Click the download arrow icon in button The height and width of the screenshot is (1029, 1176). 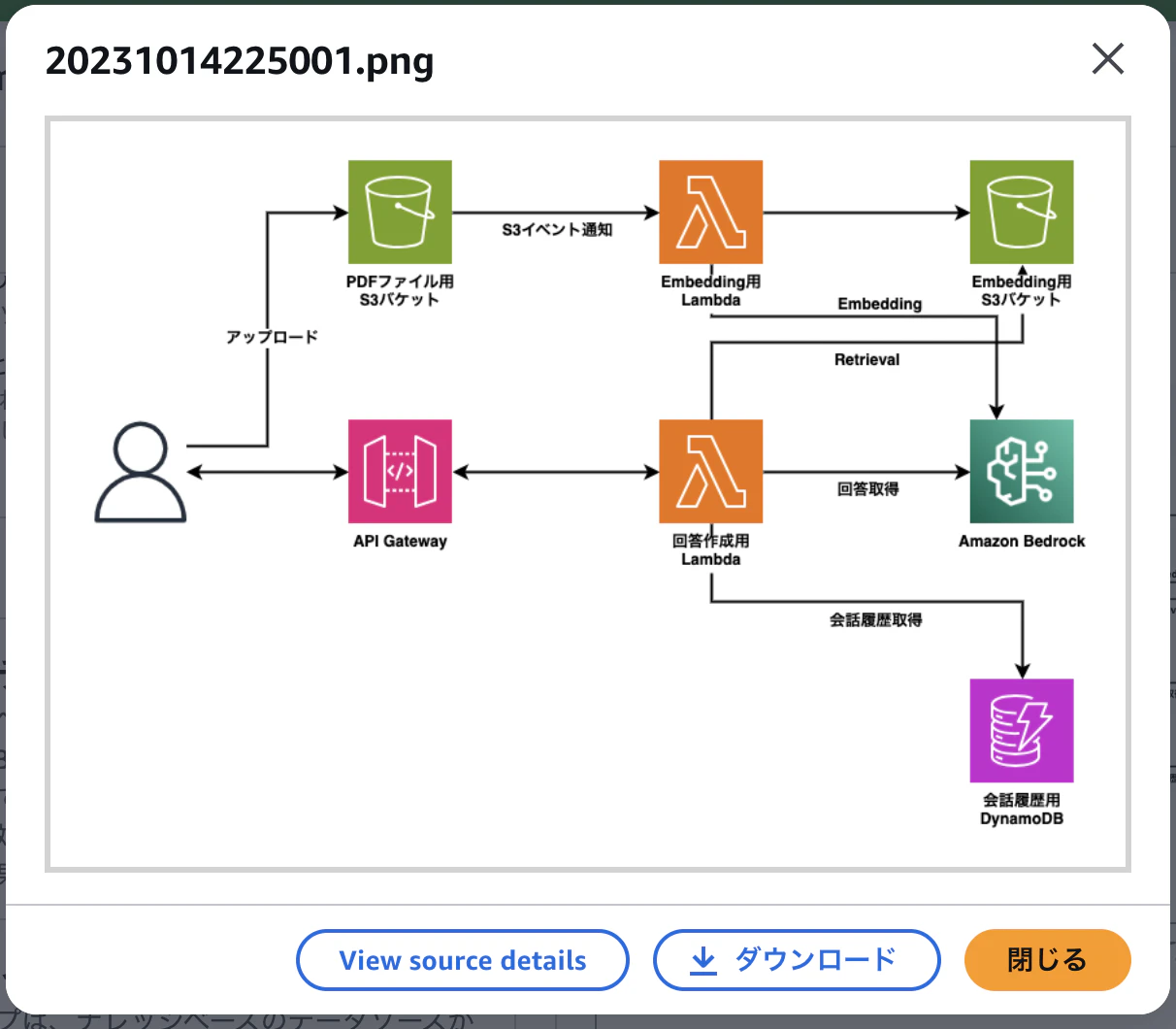point(703,960)
